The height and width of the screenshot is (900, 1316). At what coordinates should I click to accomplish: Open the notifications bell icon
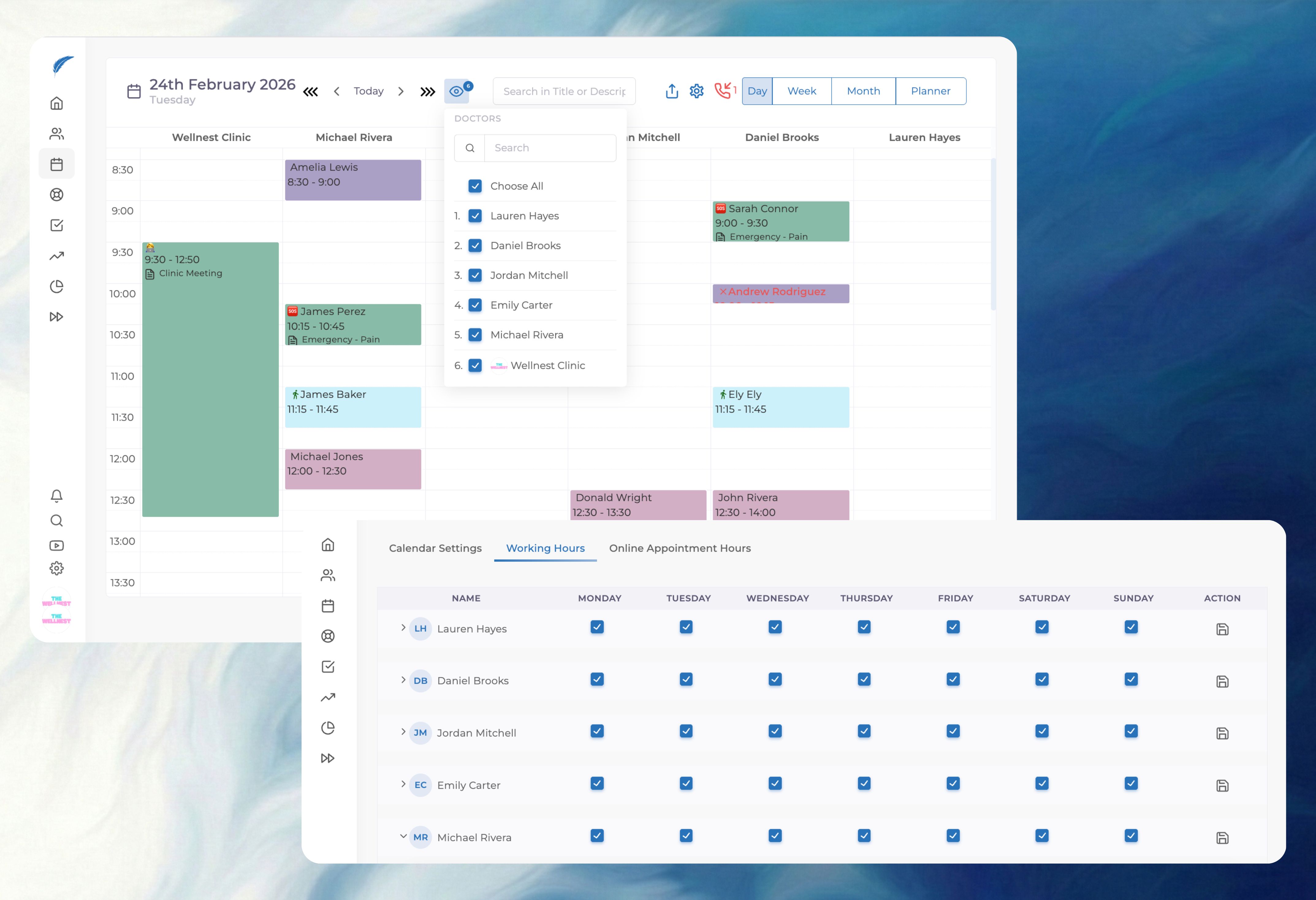(x=57, y=497)
